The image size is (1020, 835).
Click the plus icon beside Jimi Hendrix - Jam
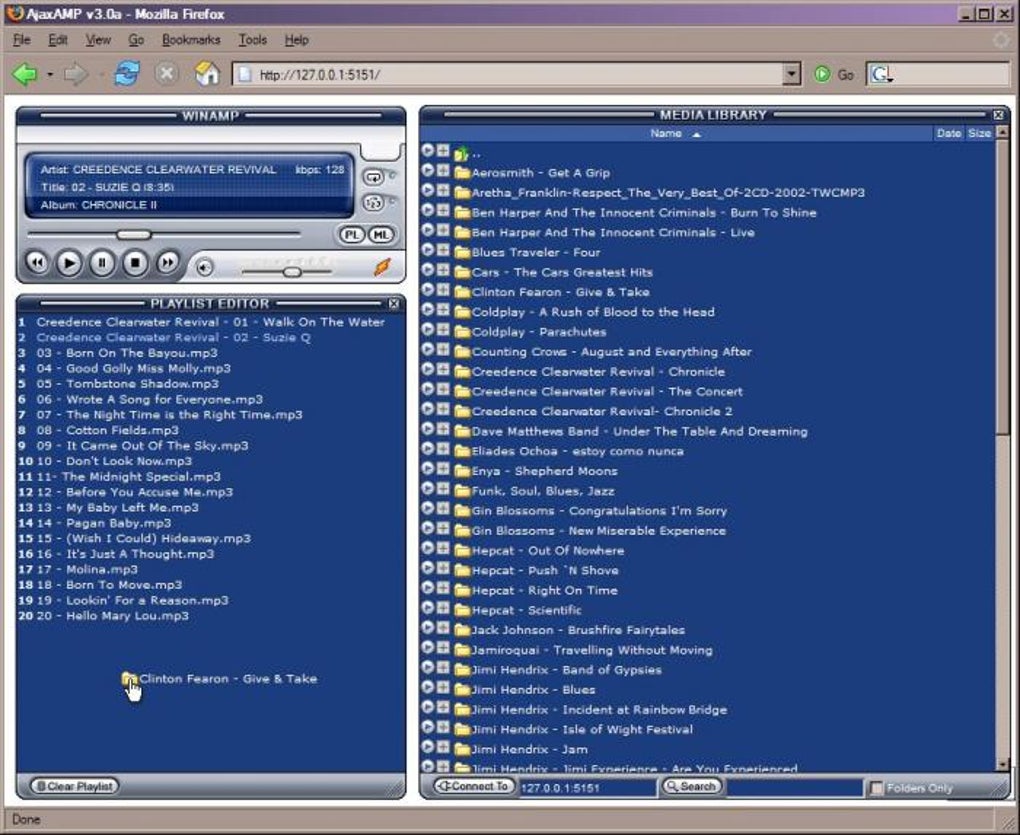443,747
